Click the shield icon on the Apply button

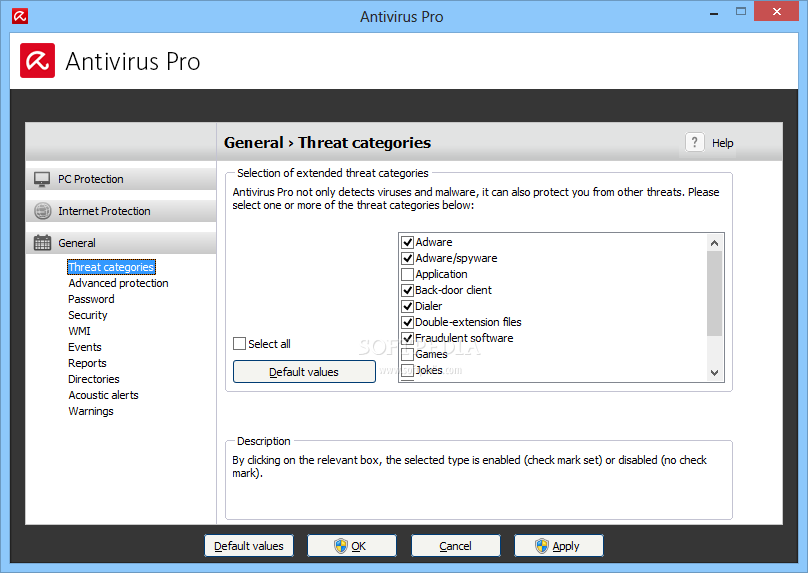point(542,546)
